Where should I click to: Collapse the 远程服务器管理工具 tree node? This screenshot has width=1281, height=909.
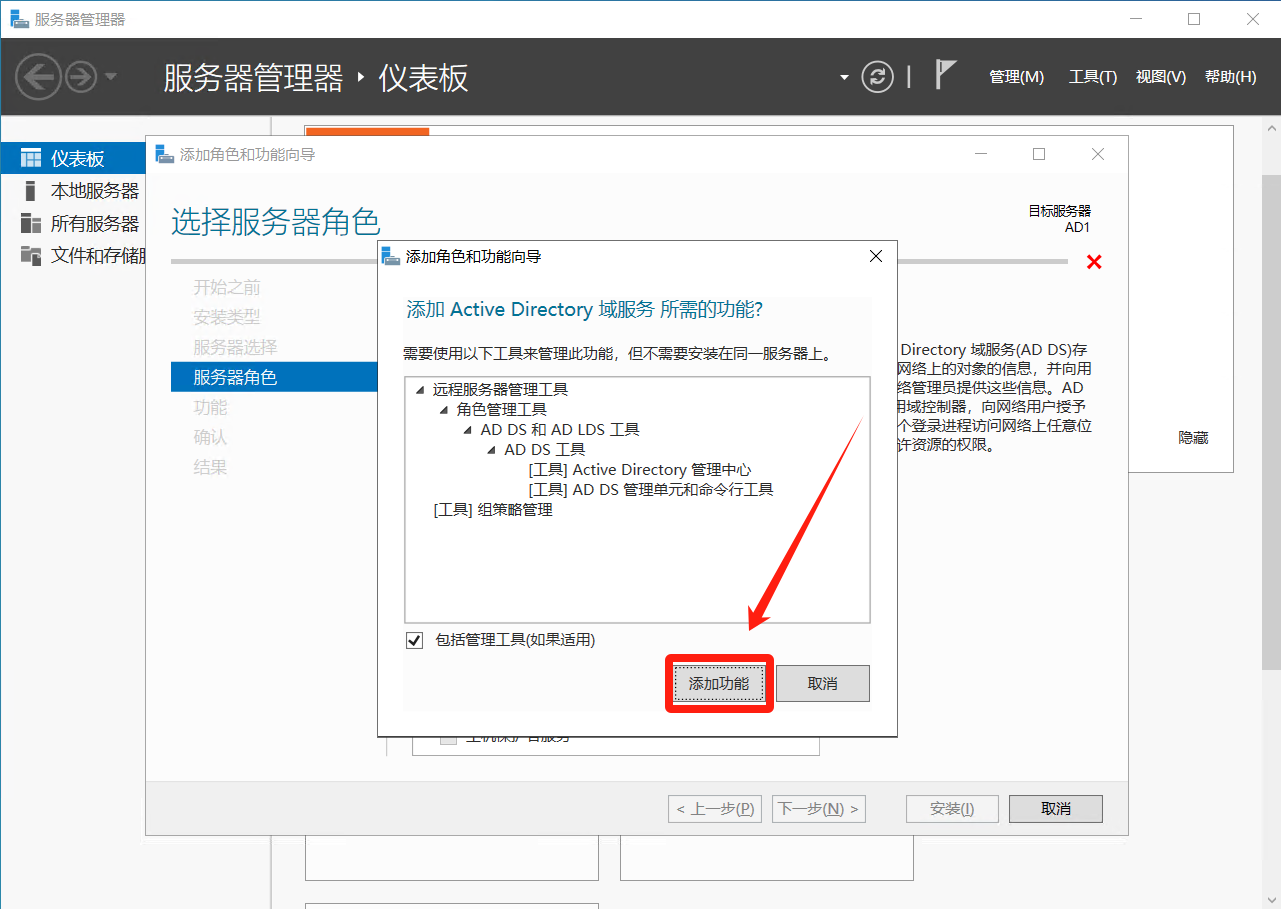point(420,390)
